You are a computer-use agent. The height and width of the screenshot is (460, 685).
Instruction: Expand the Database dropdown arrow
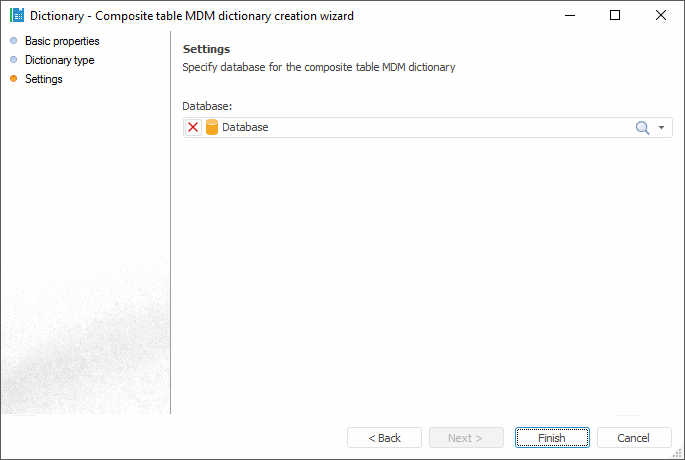pos(661,128)
